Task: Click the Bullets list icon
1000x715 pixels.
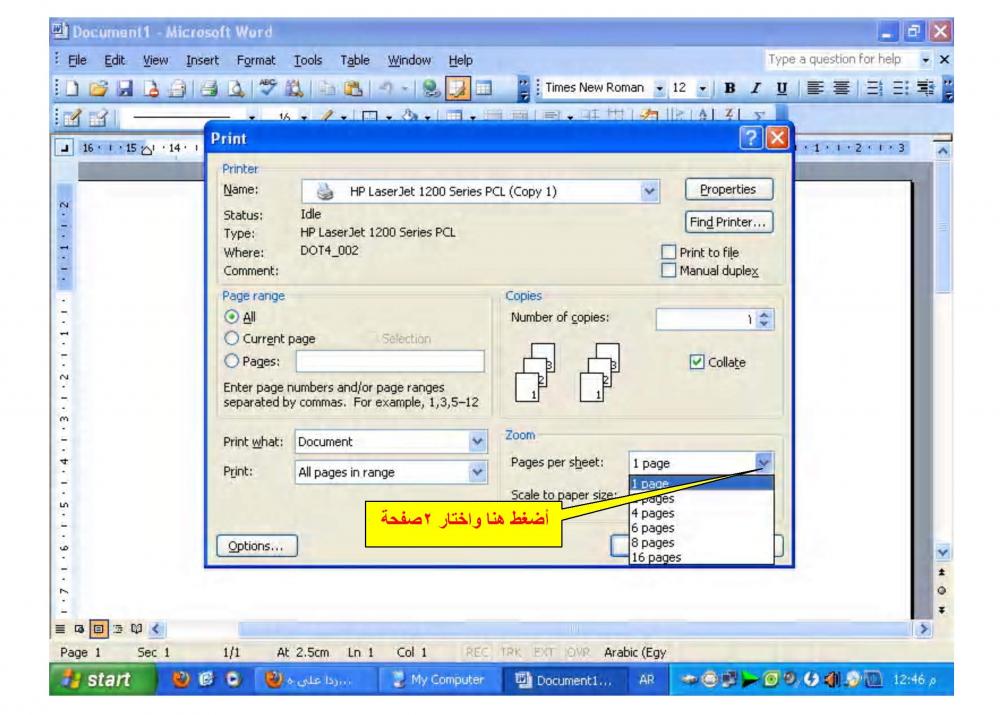Action: coord(900,88)
